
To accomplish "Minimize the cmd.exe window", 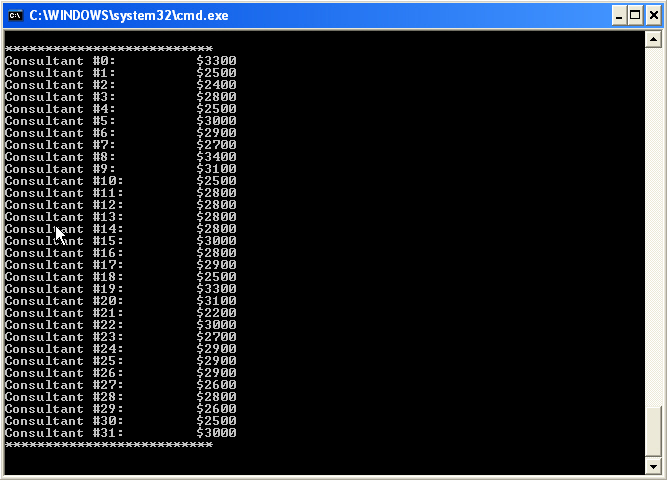I will click(619, 16).
